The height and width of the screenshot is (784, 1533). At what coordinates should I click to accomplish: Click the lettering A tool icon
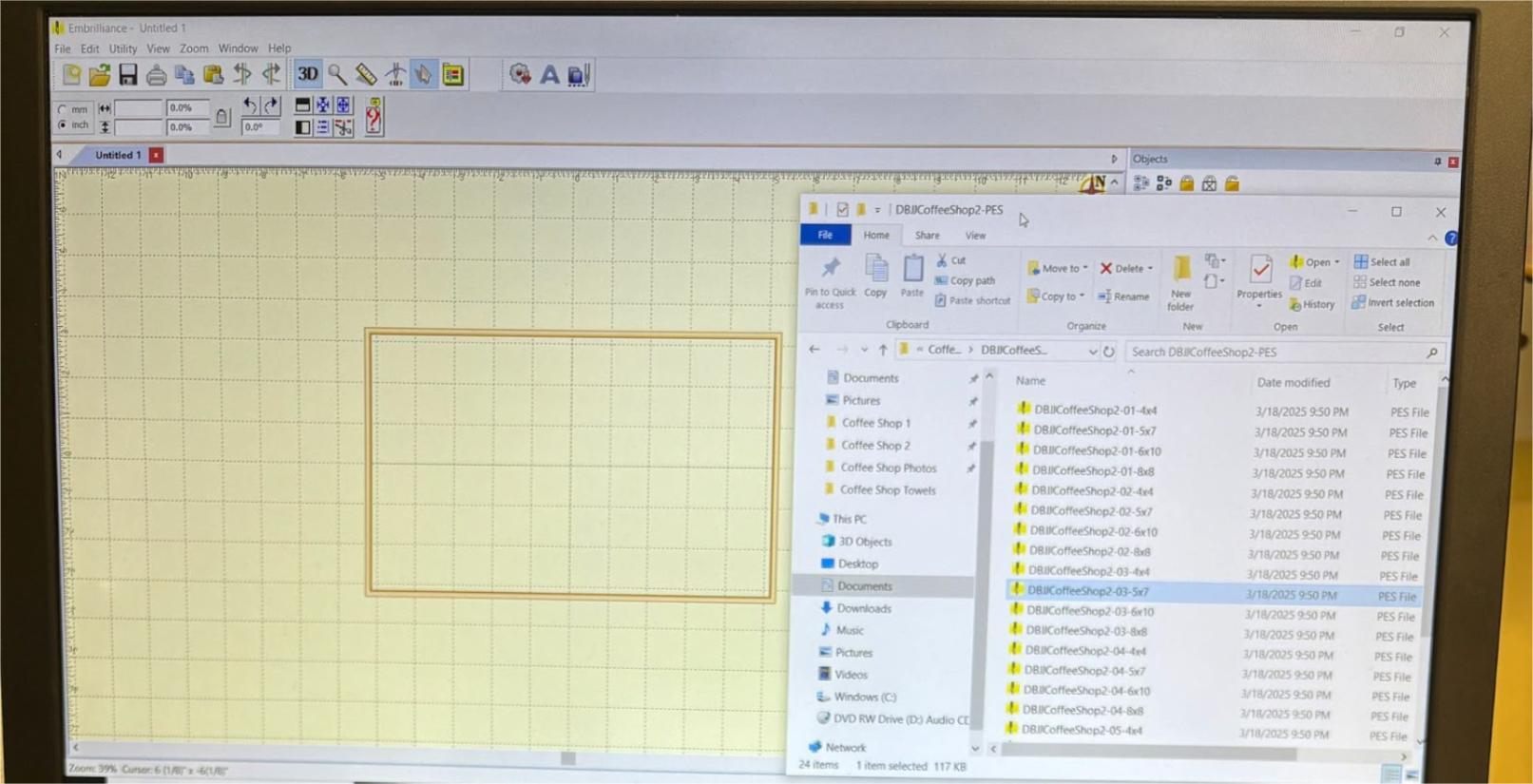pyautogui.click(x=549, y=74)
